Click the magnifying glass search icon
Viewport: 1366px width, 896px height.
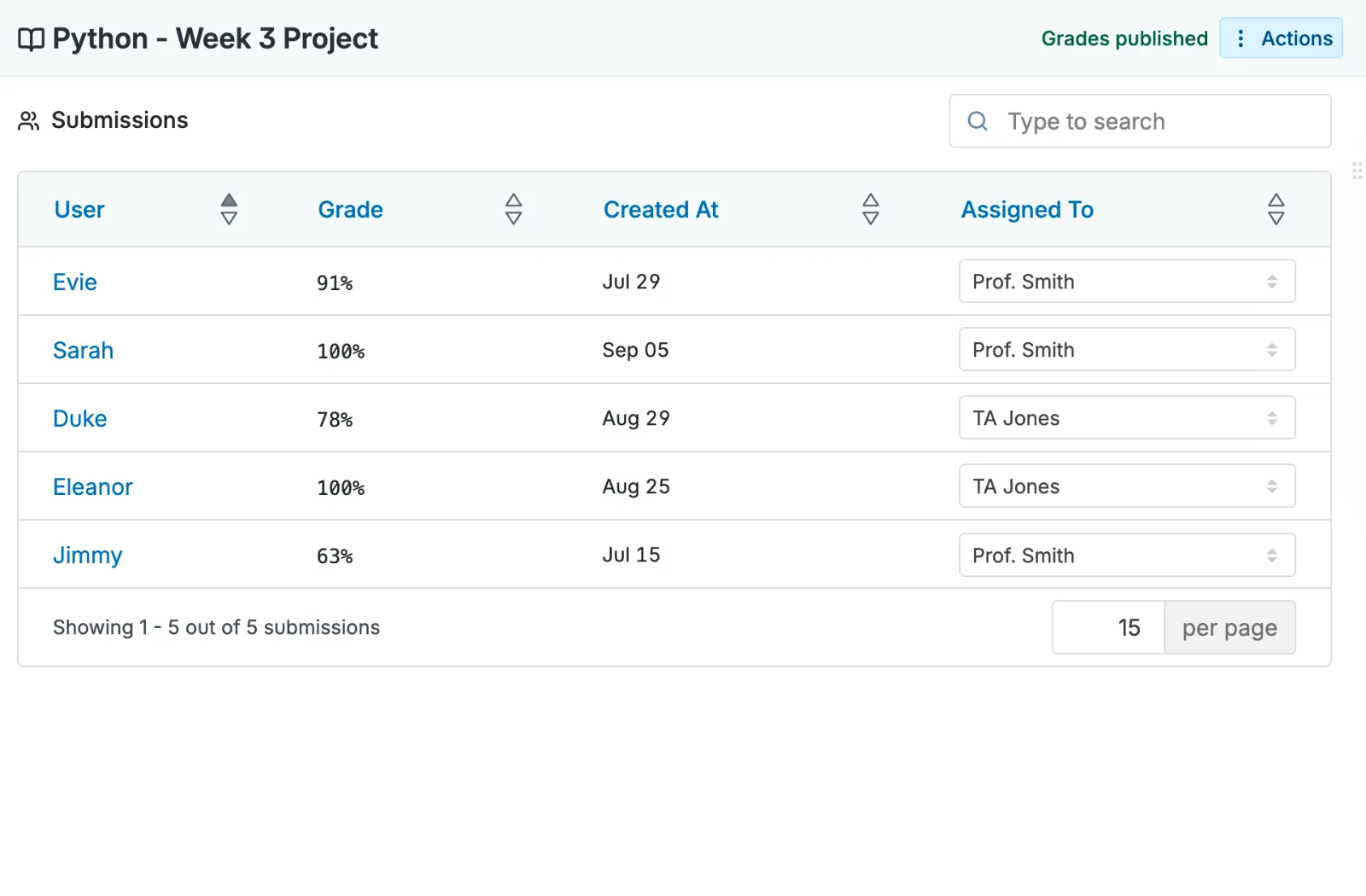coord(977,121)
